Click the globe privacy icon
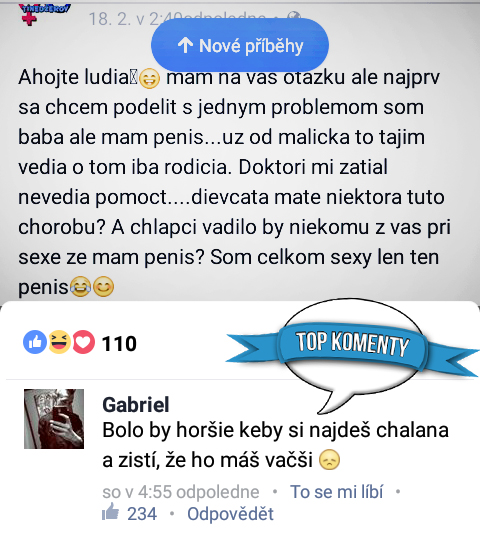This screenshot has width=480, height=538. [x=294, y=16]
